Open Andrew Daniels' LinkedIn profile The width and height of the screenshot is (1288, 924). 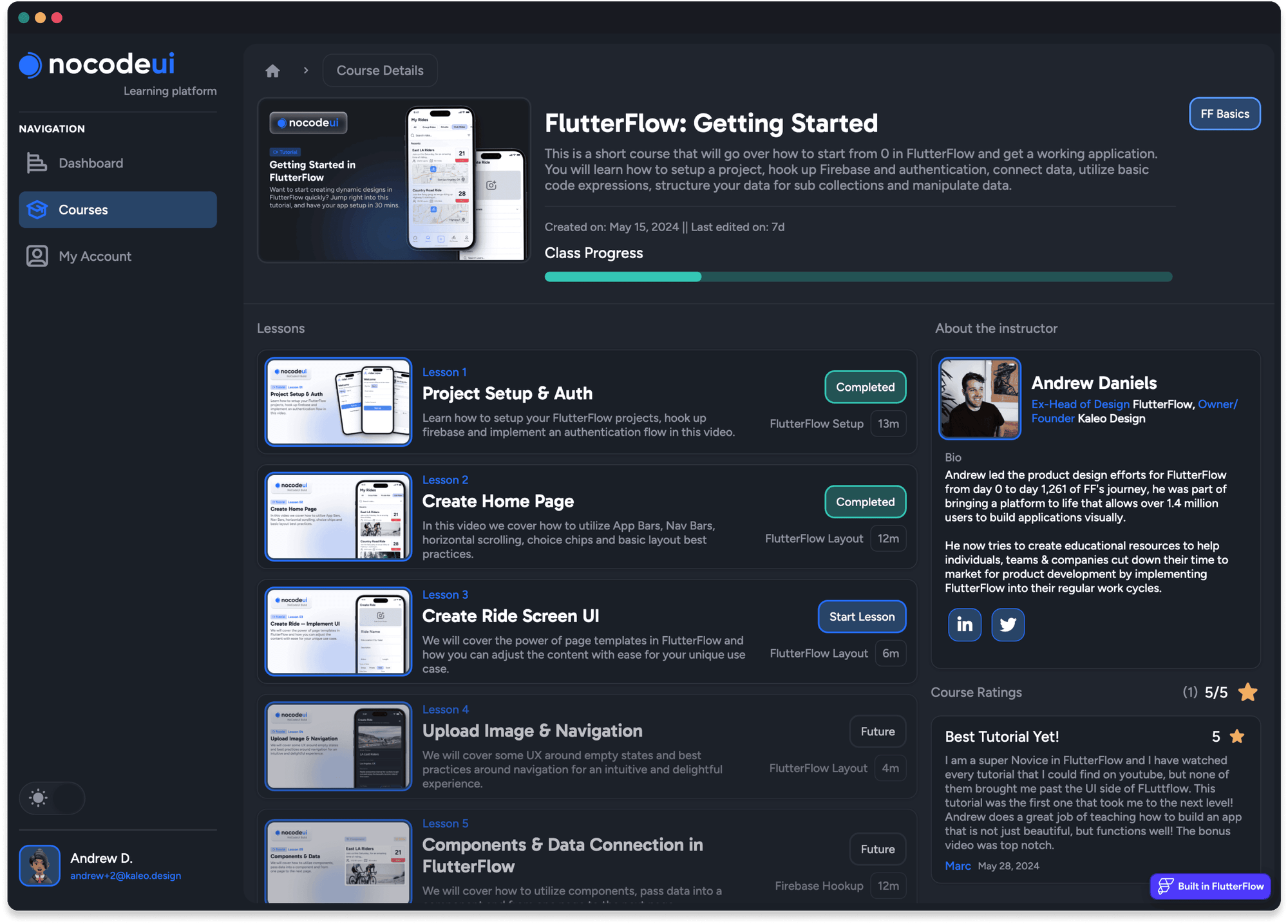964,625
